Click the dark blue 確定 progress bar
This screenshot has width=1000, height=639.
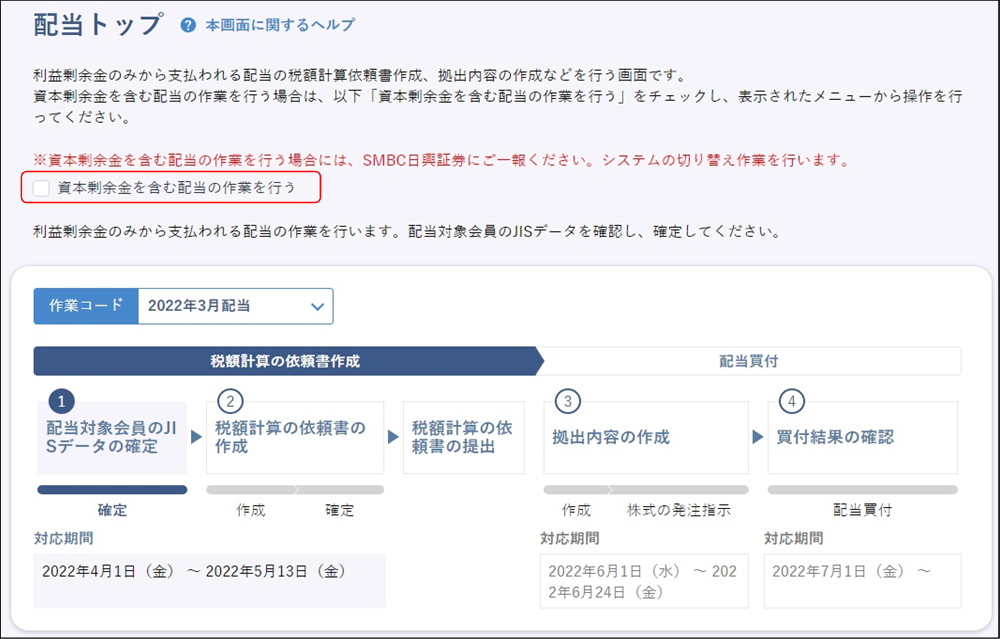tap(112, 490)
